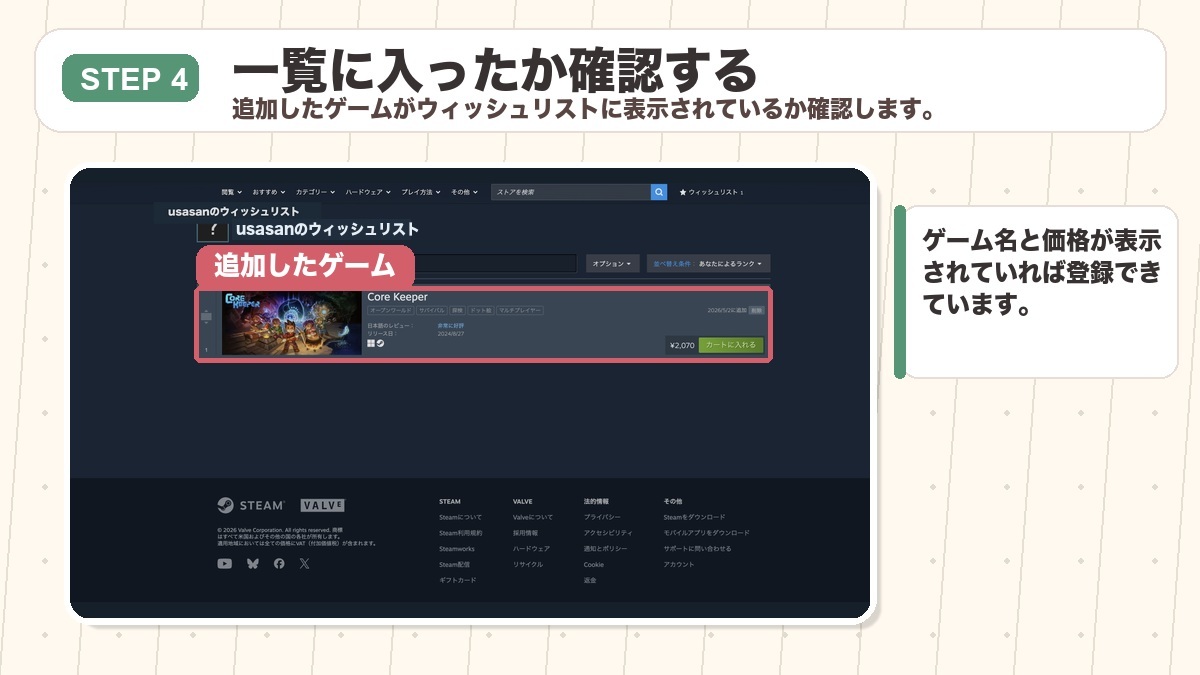This screenshot has width=1200, height=675.
Task: Click the Windows platform icon under Core Keeper
Action: click(x=371, y=343)
